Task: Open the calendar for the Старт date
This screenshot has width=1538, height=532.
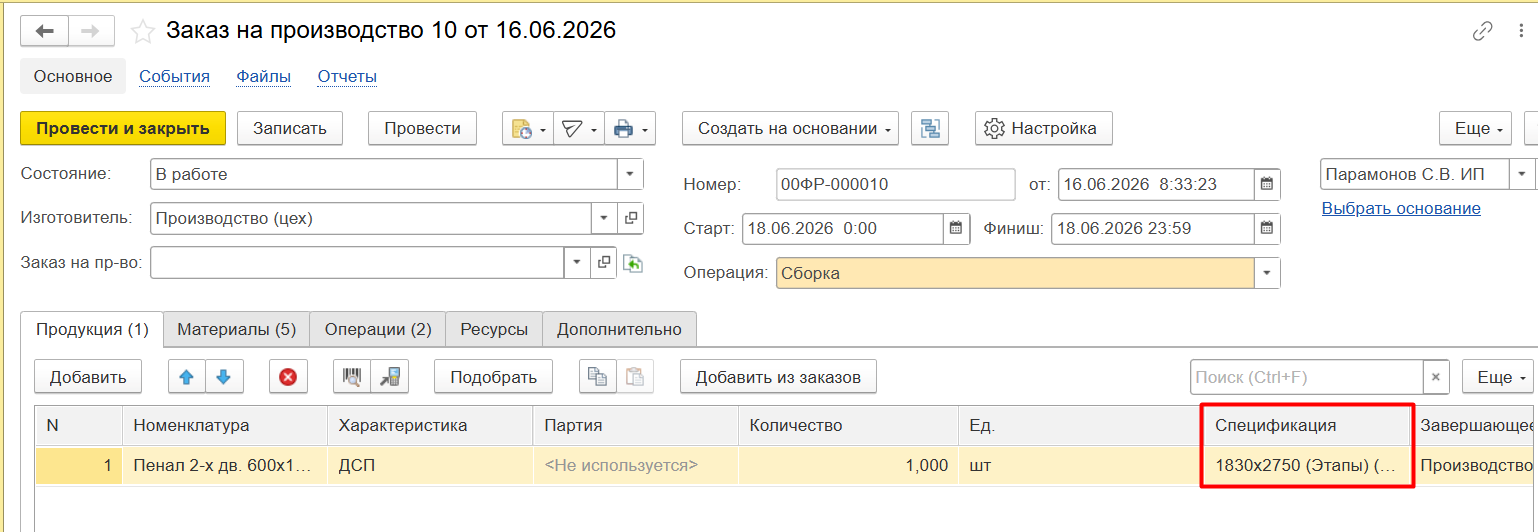Action: click(x=957, y=228)
